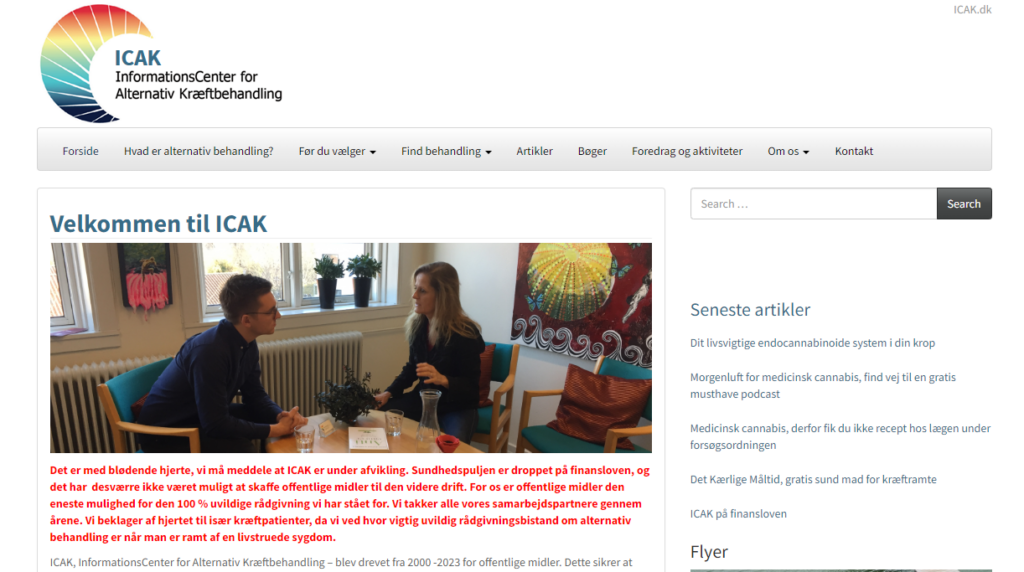Go to the Artikler page
The height and width of the screenshot is (572, 1024).
coord(534,151)
